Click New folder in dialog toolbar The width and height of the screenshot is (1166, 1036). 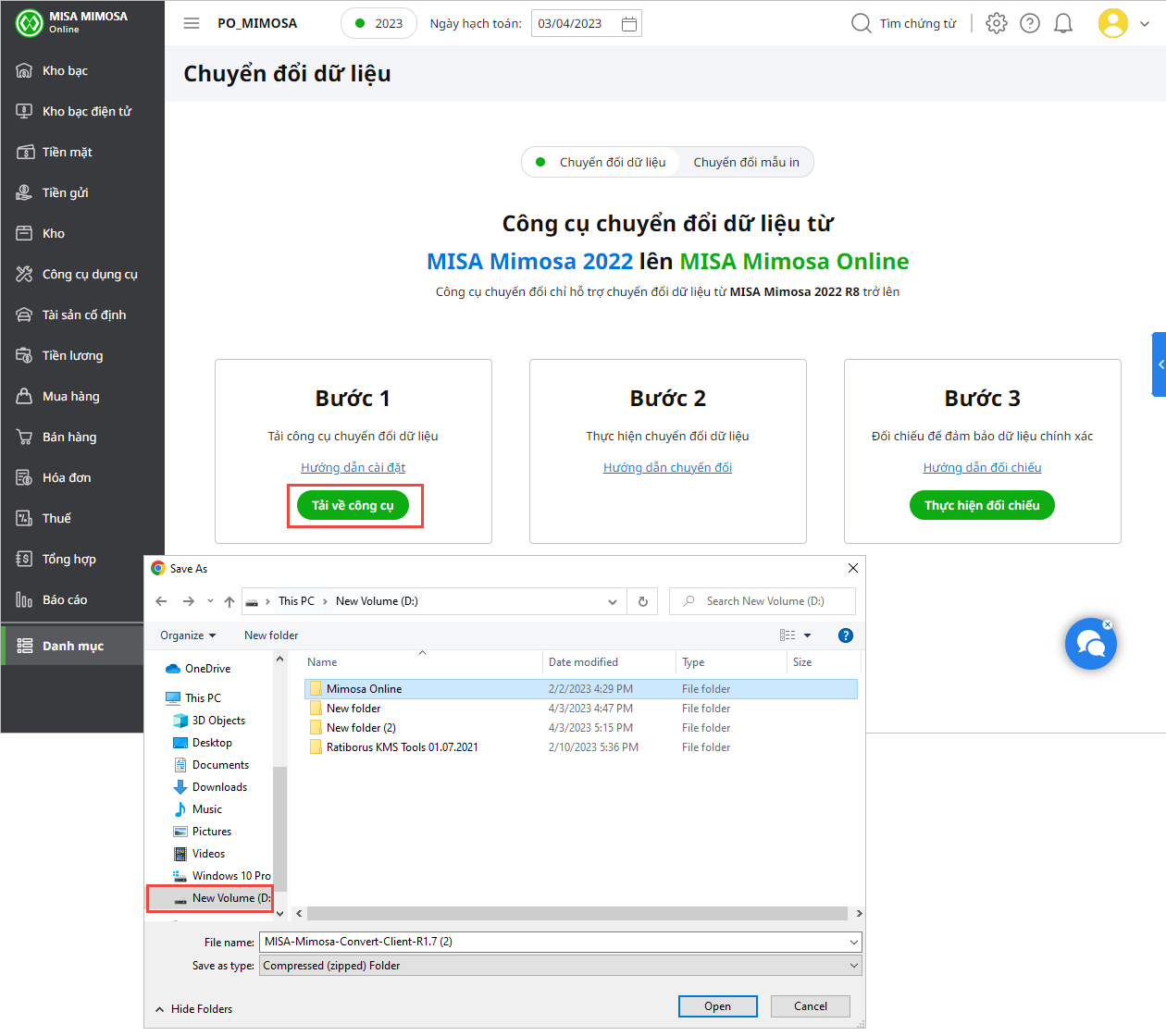pyautogui.click(x=271, y=635)
